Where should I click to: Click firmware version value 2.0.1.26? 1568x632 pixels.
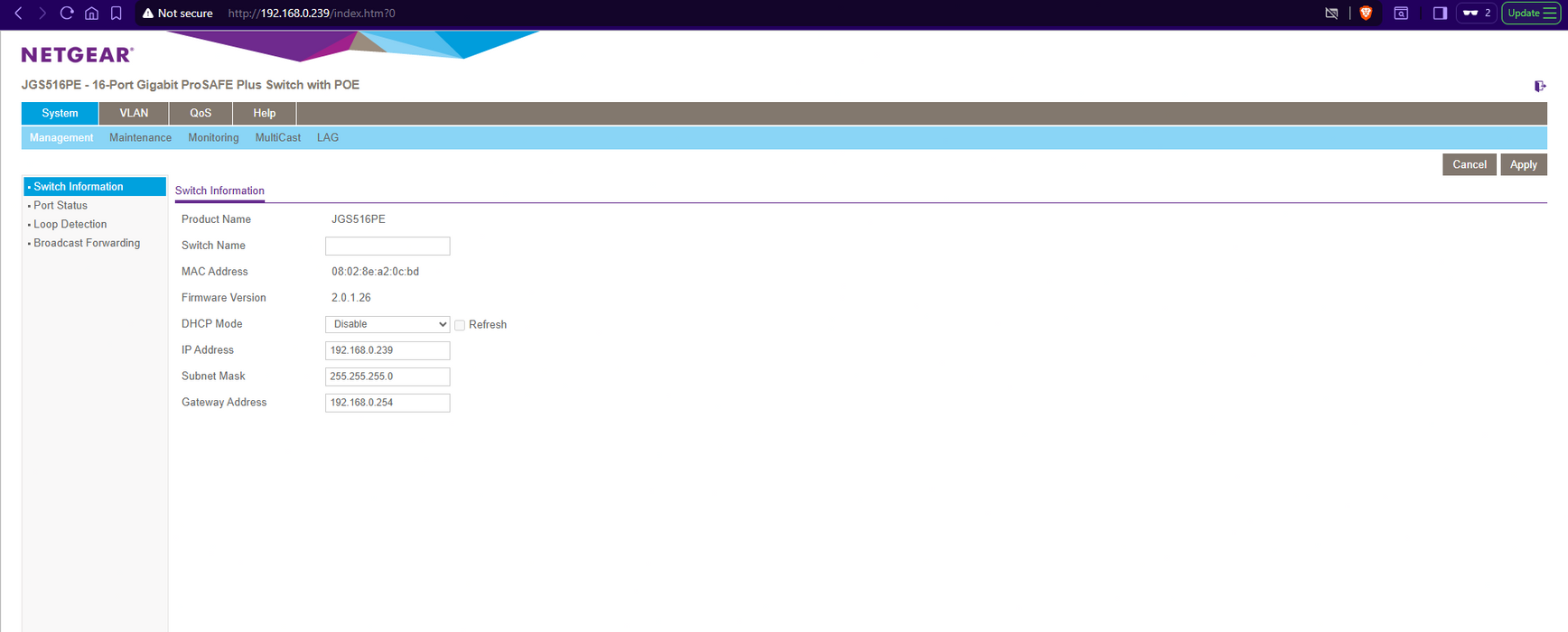click(x=351, y=298)
